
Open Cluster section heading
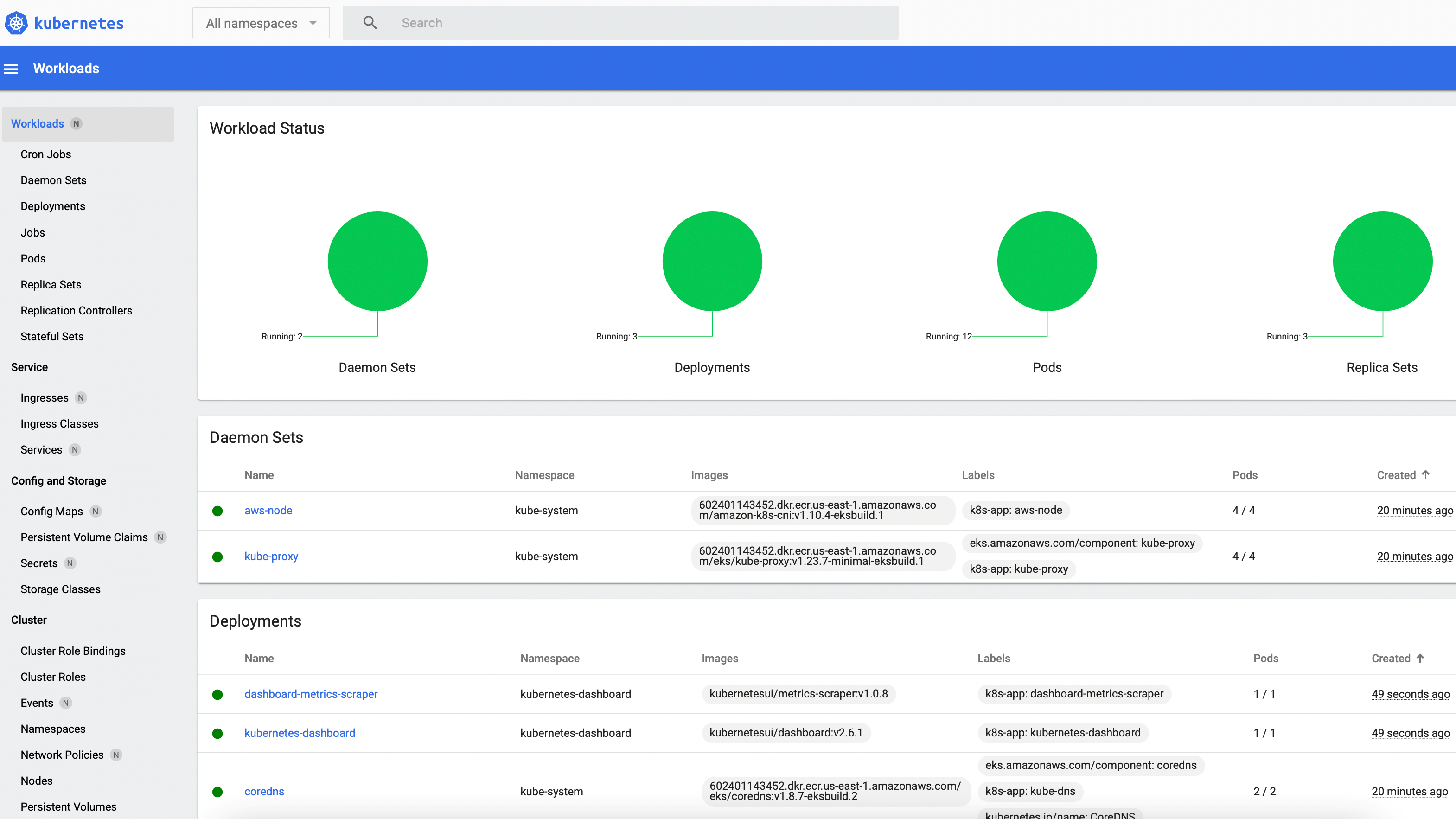(29, 620)
